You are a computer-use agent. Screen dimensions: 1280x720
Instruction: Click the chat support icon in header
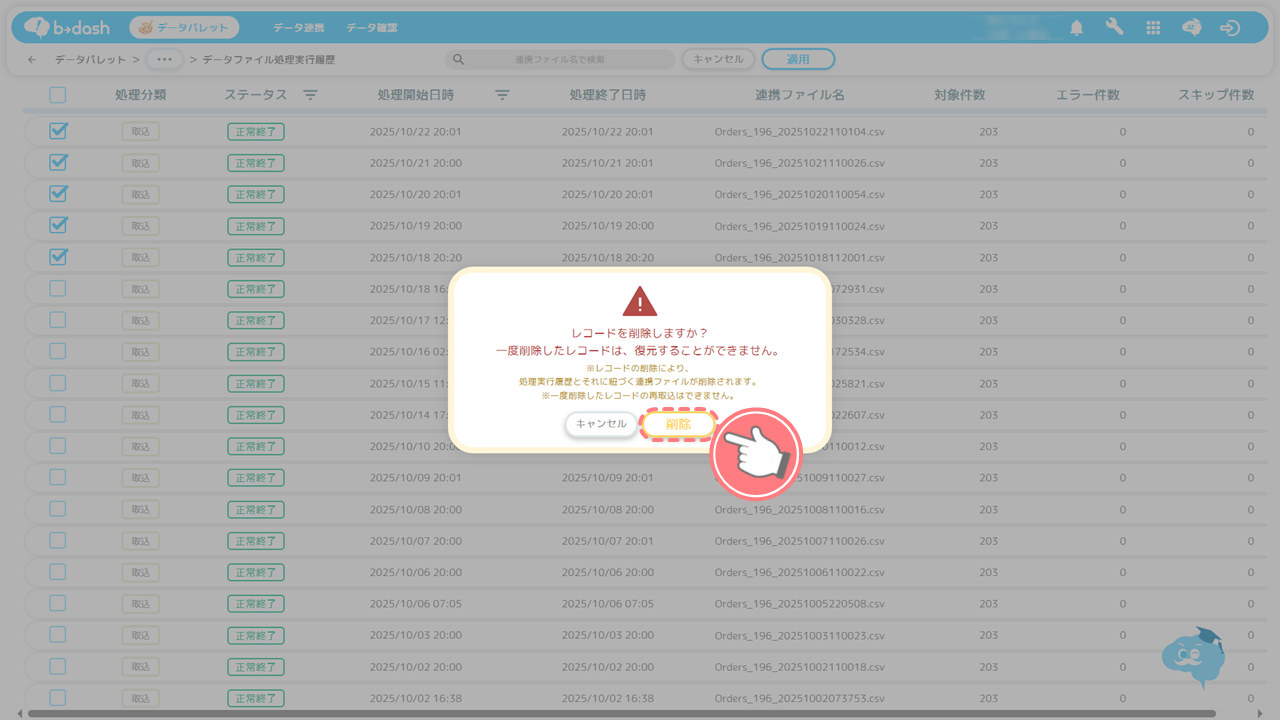point(1191,28)
